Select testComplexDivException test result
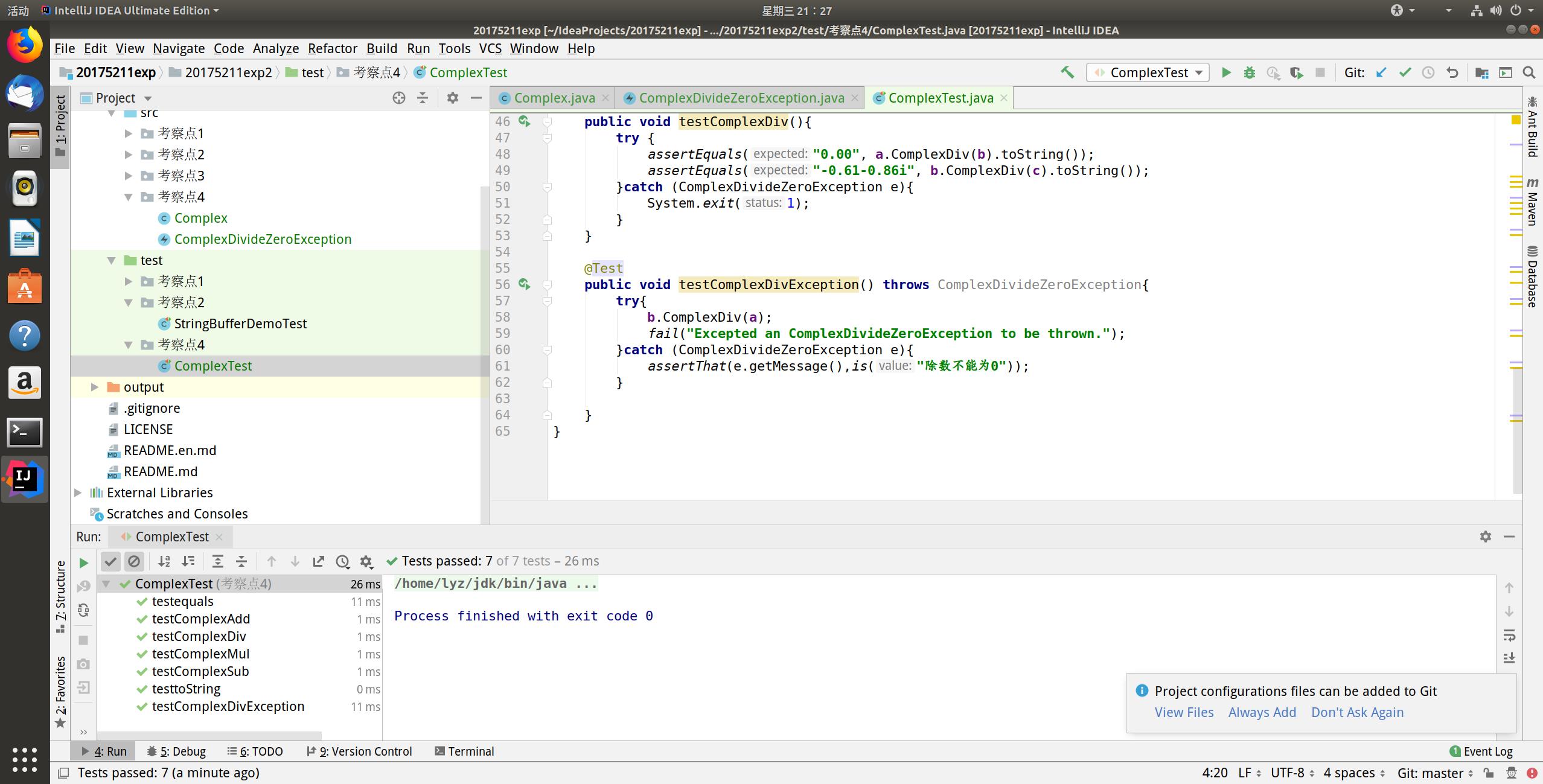Image resolution: width=1543 pixels, height=784 pixels. [x=228, y=706]
